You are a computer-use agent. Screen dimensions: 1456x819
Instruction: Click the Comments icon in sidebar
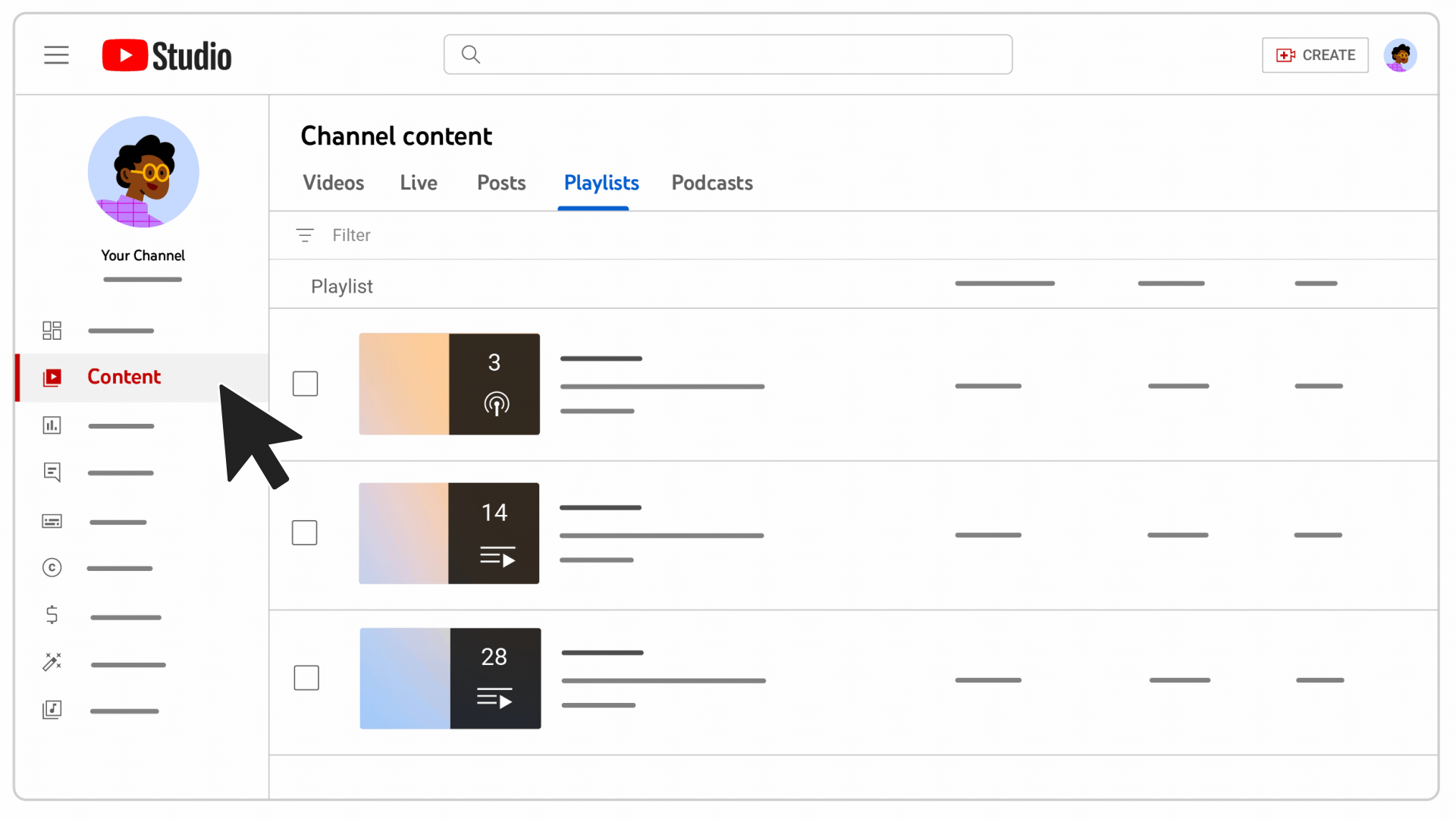[52, 472]
